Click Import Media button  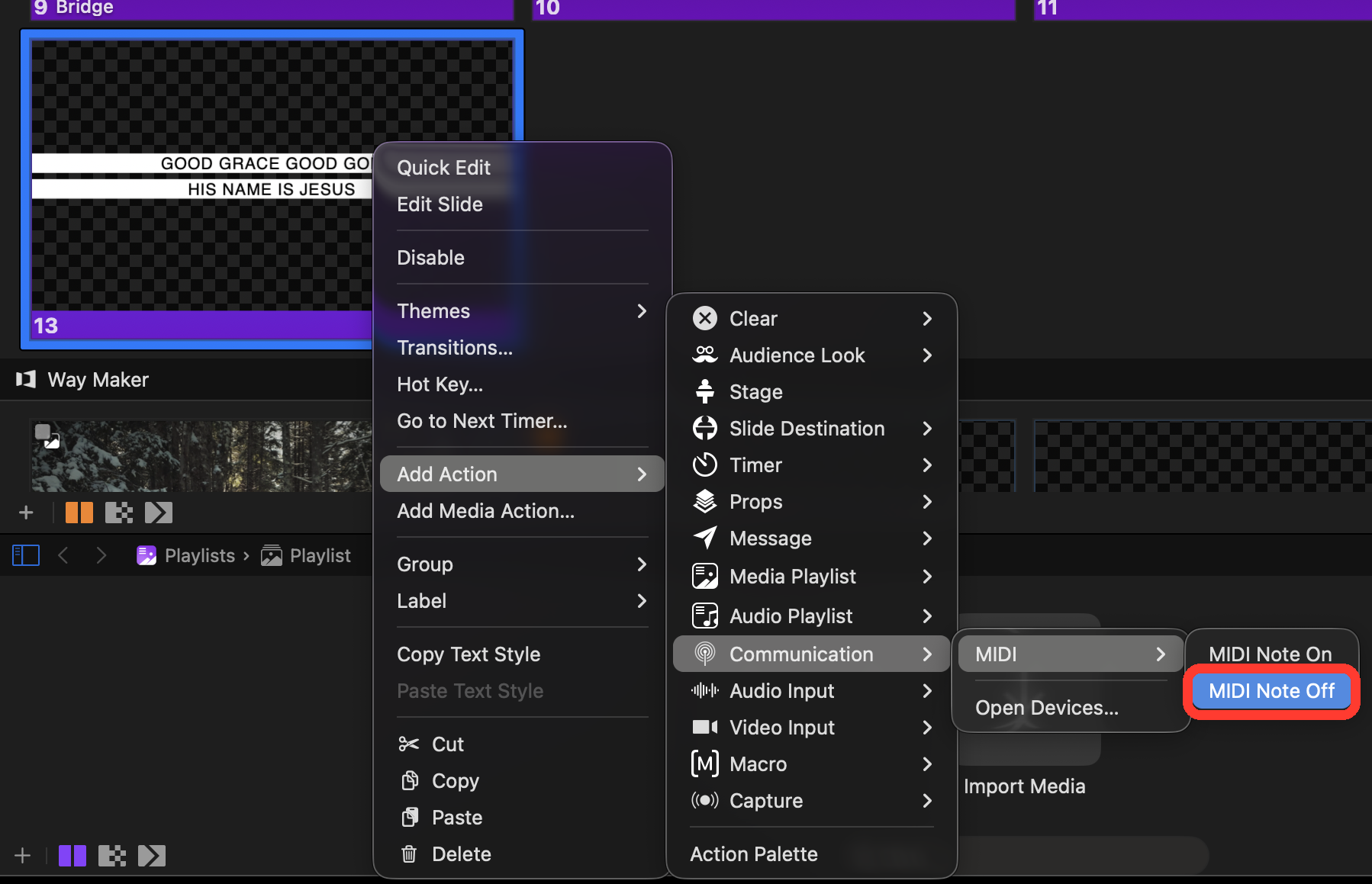(1024, 786)
